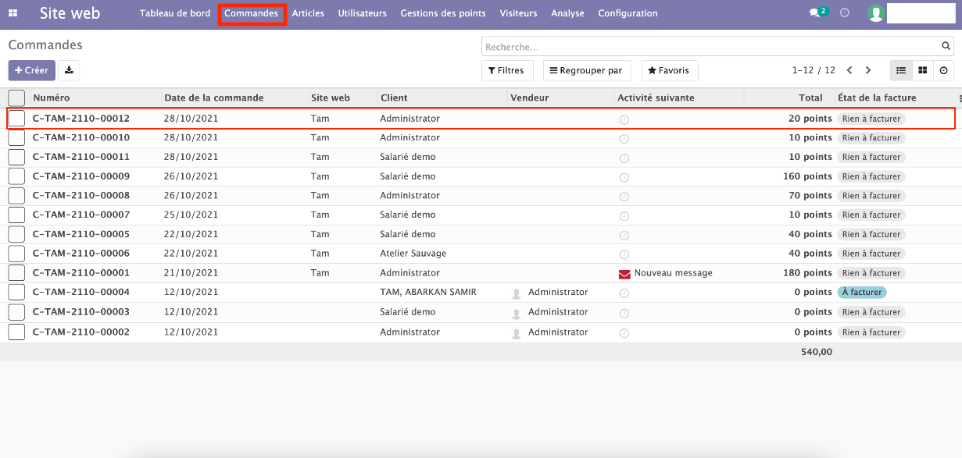Switch to kanban view
The width and height of the screenshot is (962, 458).
pyautogui.click(x=922, y=70)
